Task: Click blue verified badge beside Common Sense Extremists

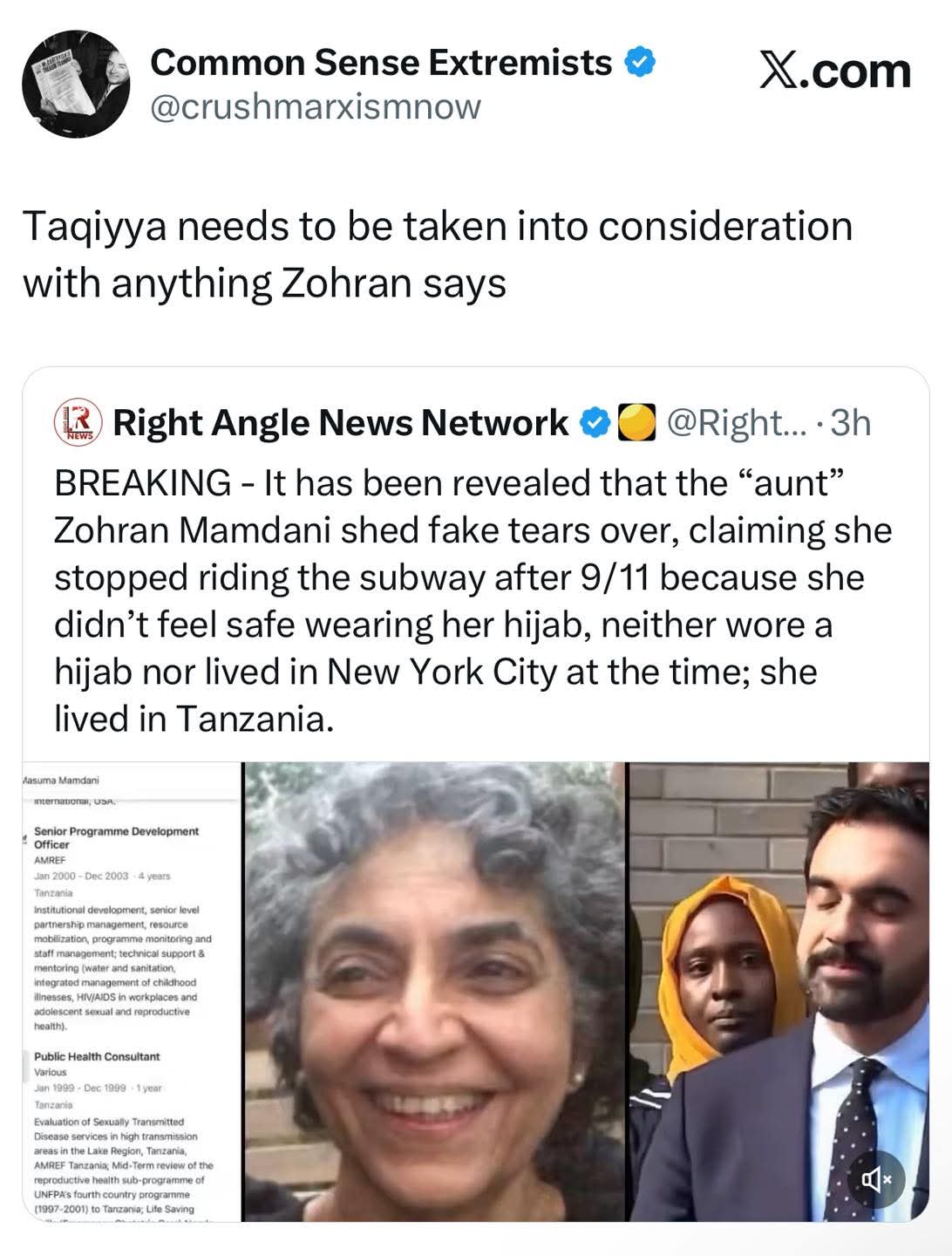Action: pyautogui.click(x=641, y=63)
